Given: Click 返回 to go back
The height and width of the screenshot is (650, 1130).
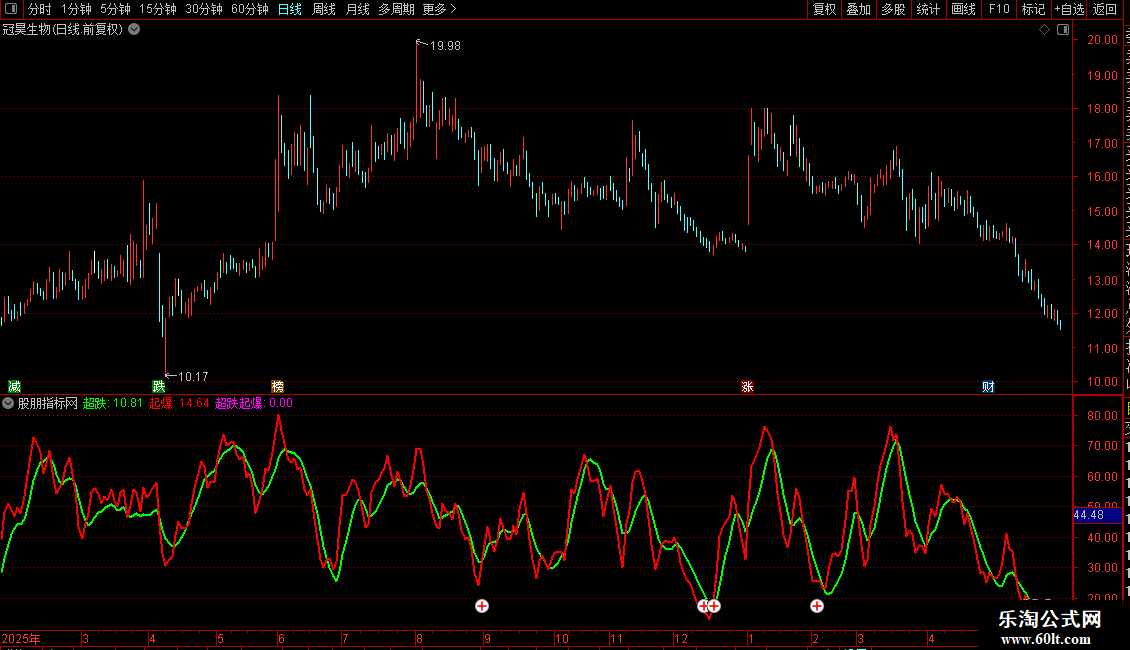Looking at the screenshot, I should click(1105, 9).
